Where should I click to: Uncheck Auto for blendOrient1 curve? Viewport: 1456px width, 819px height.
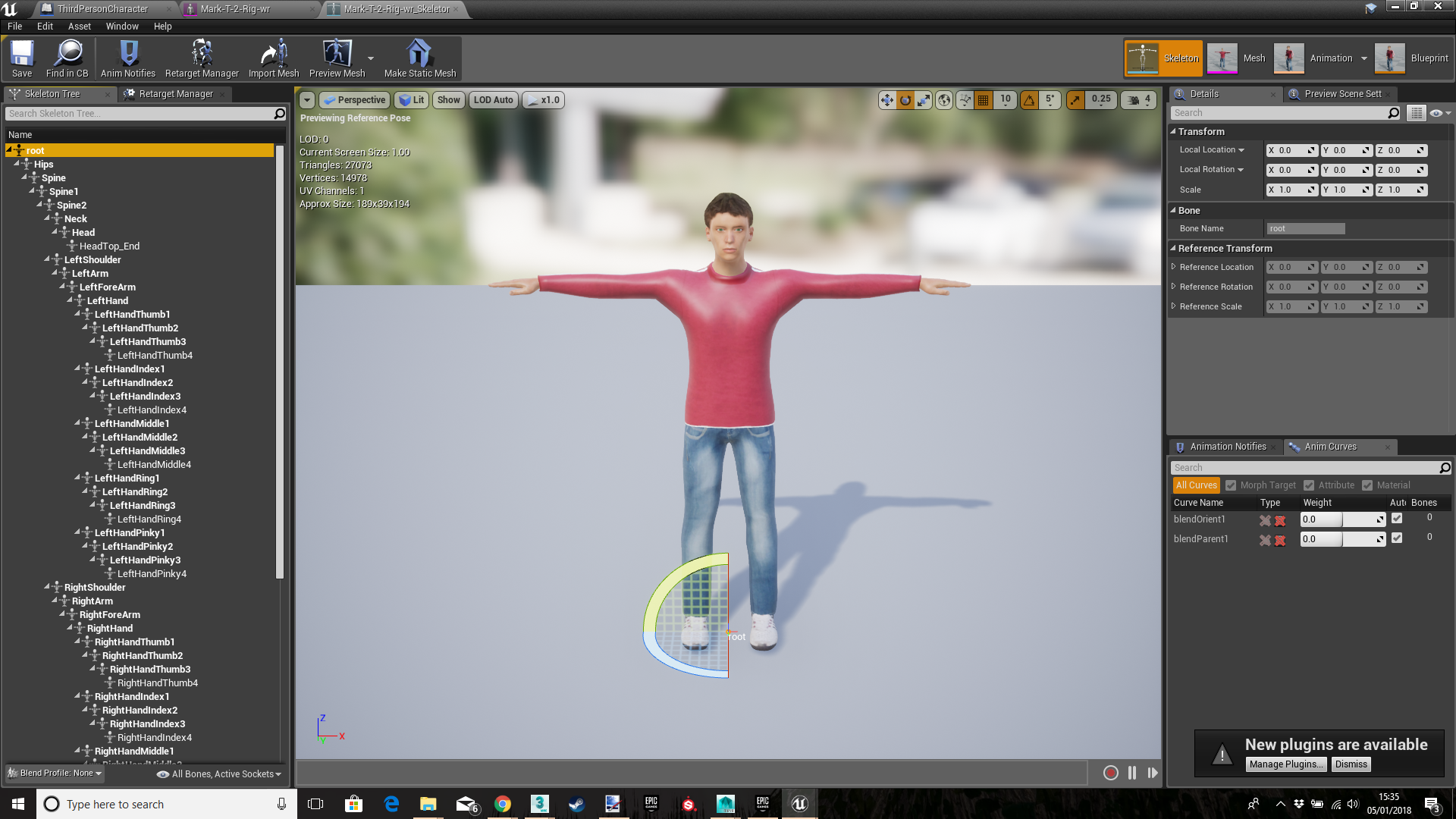click(1397, 519)
